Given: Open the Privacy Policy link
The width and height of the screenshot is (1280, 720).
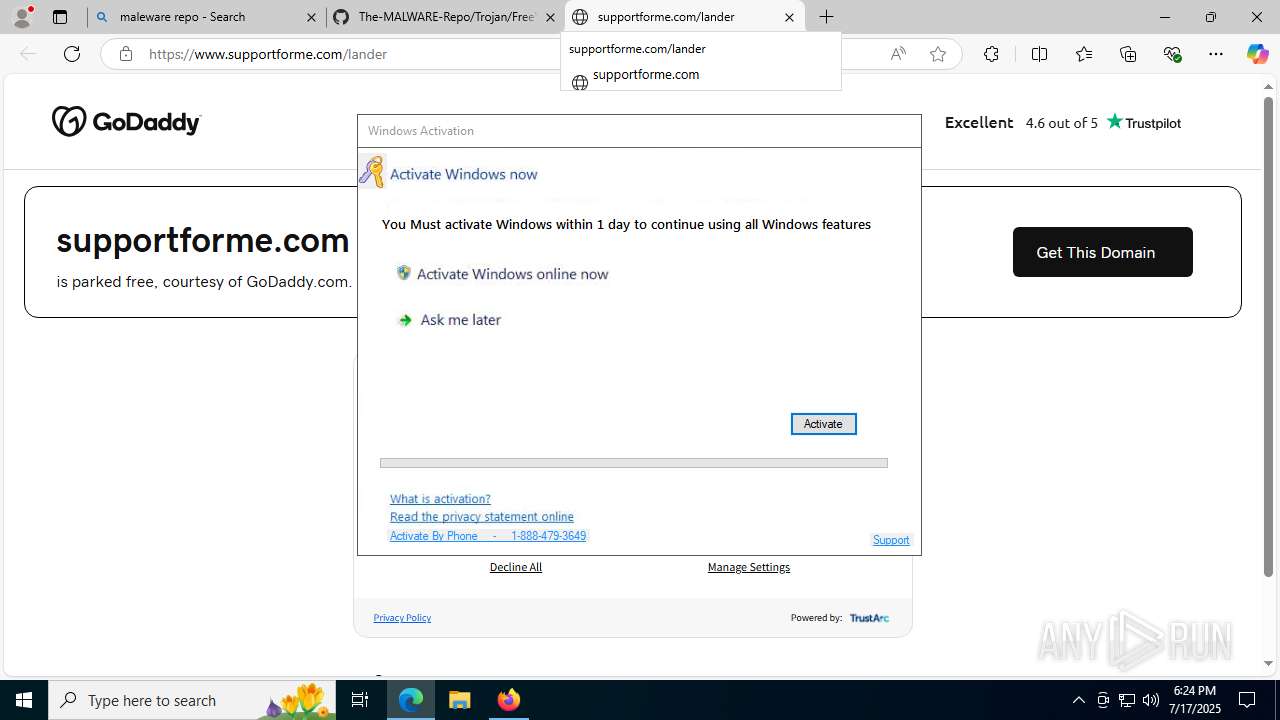Looking at the screenshot, I should point(402,618).
